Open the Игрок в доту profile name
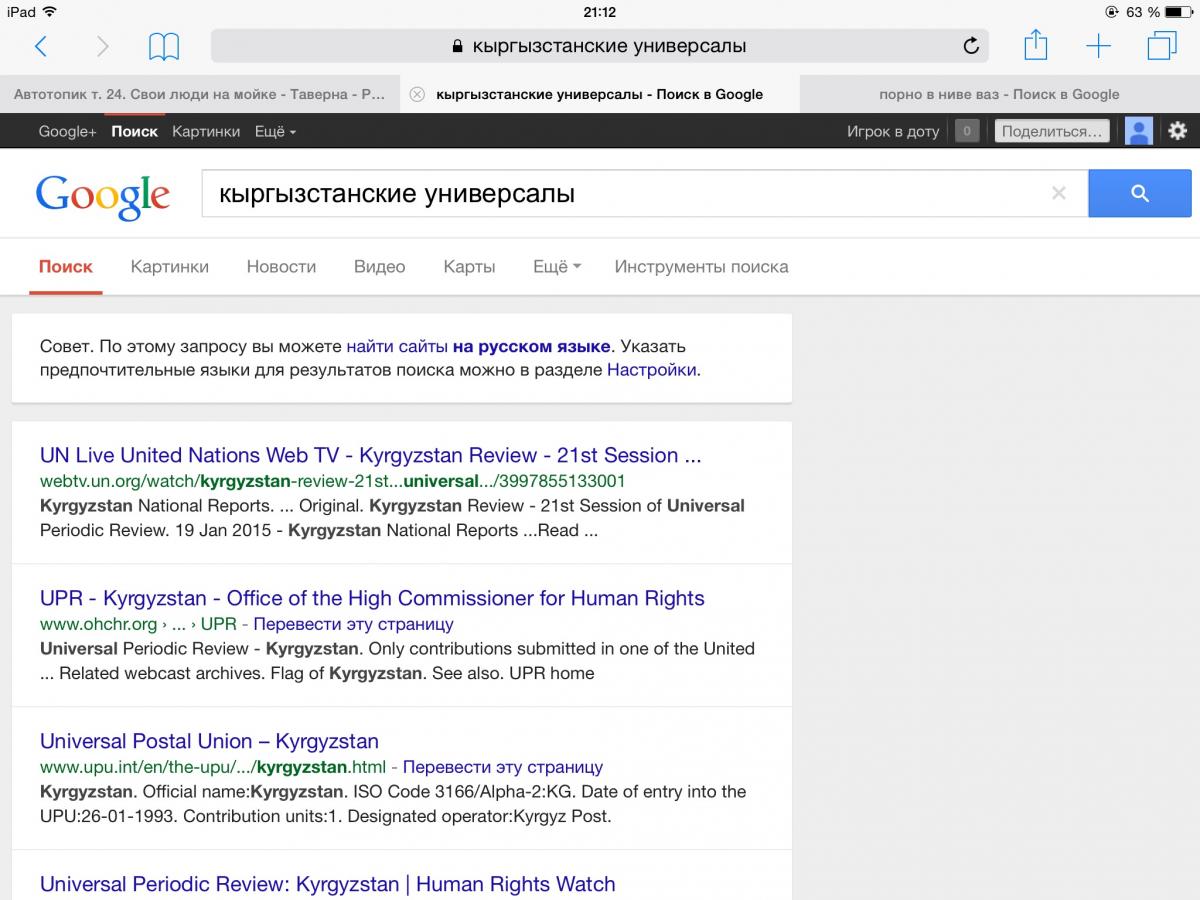Image resolution: width=1200 pixels, height=900 pixels. point(893,131)
